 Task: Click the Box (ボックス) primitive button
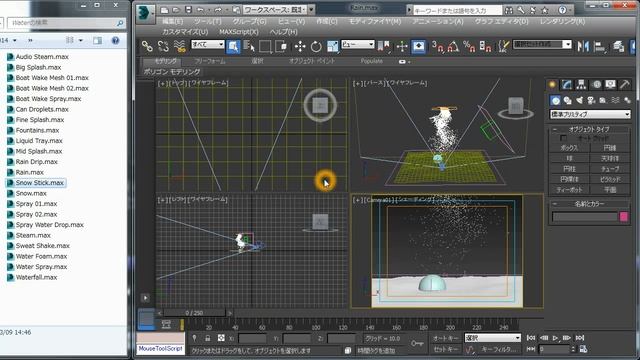click(569, 148)
